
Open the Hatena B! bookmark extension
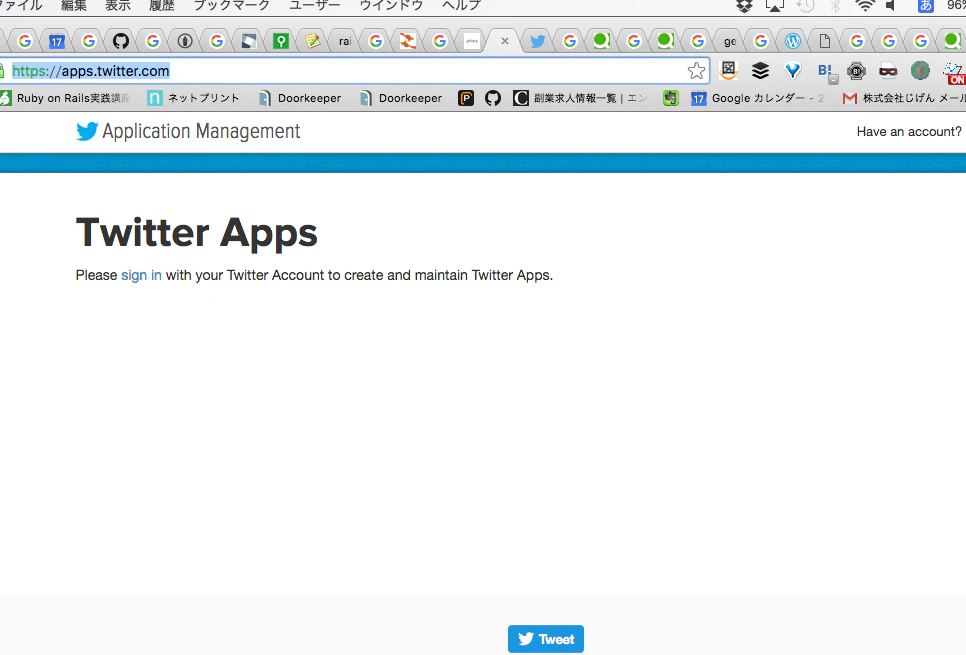pyautogui.click(x=826, y=71)
